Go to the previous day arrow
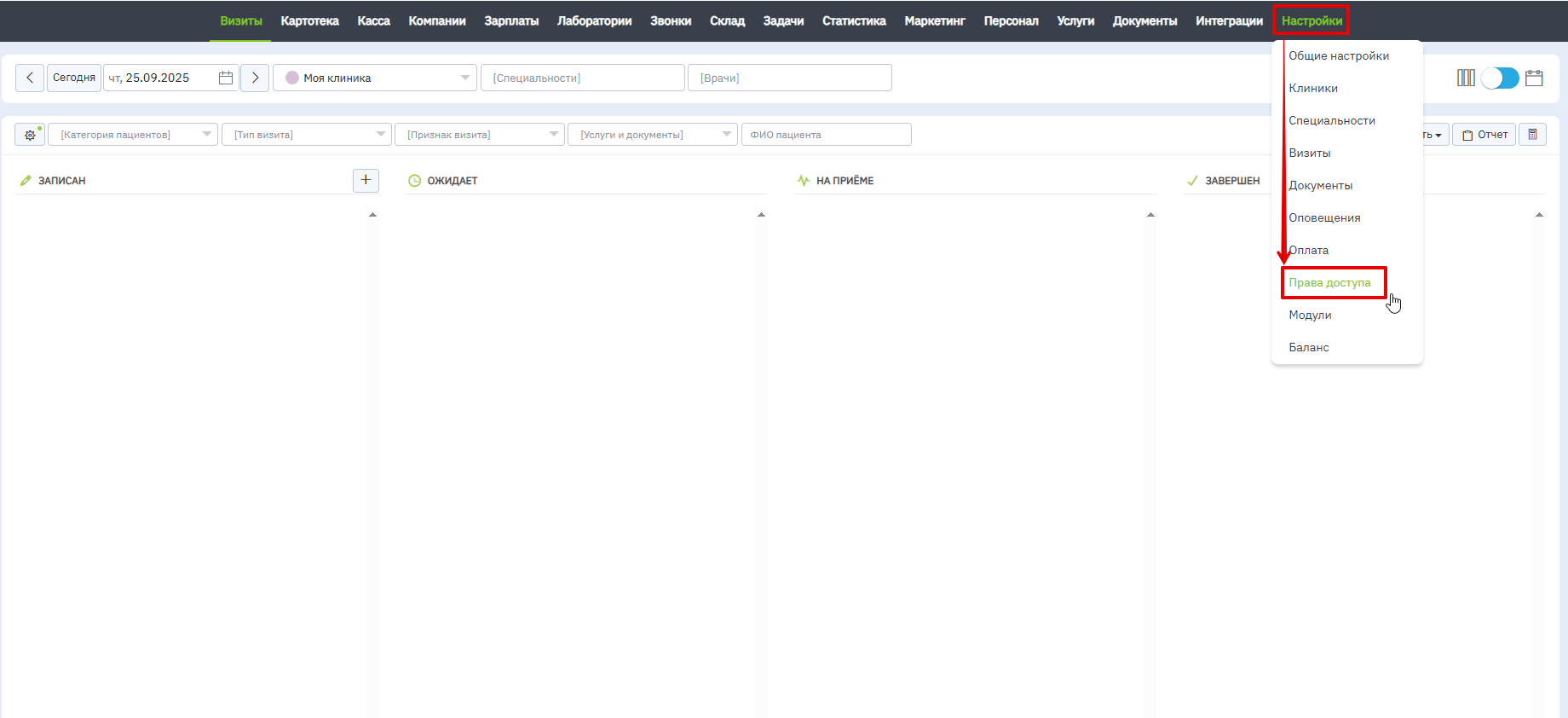 click(30, 78)
